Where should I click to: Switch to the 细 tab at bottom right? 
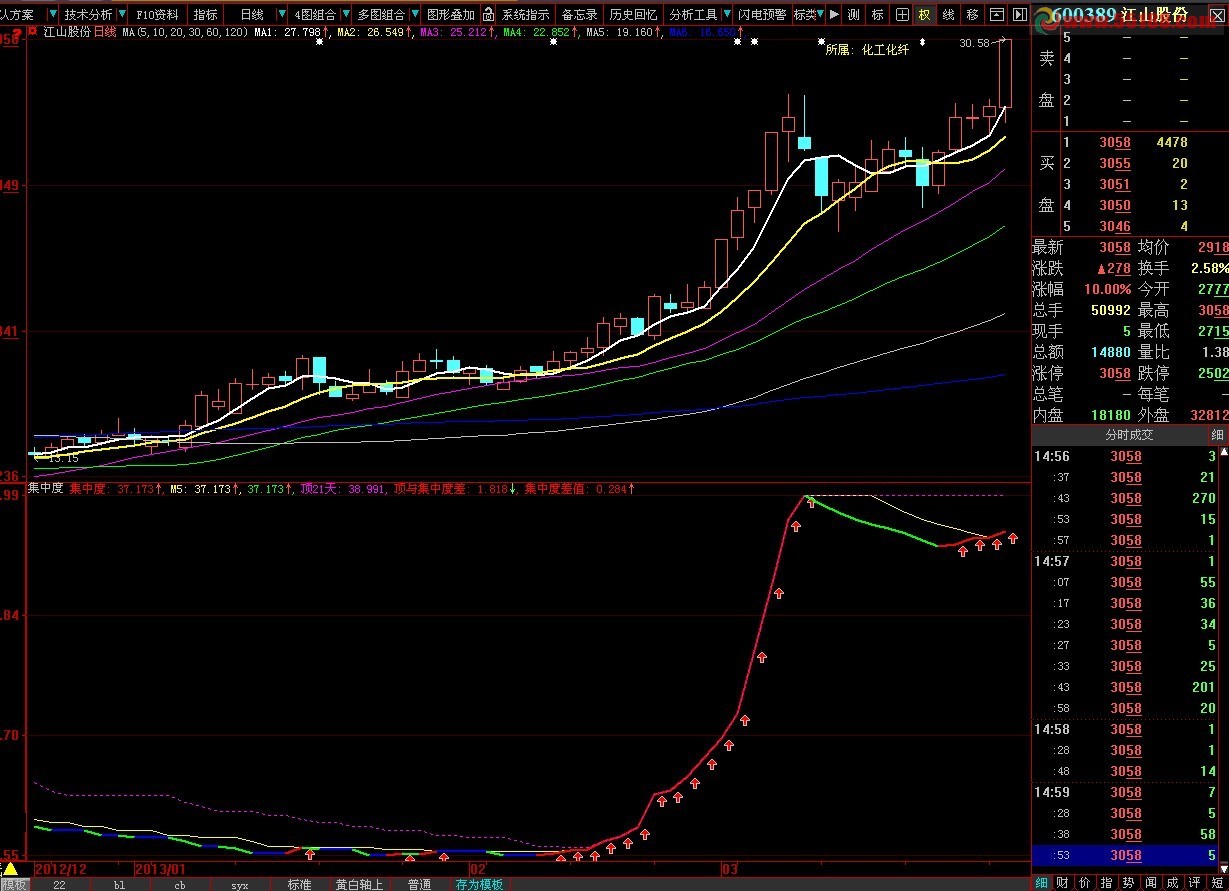[1041, 883]
